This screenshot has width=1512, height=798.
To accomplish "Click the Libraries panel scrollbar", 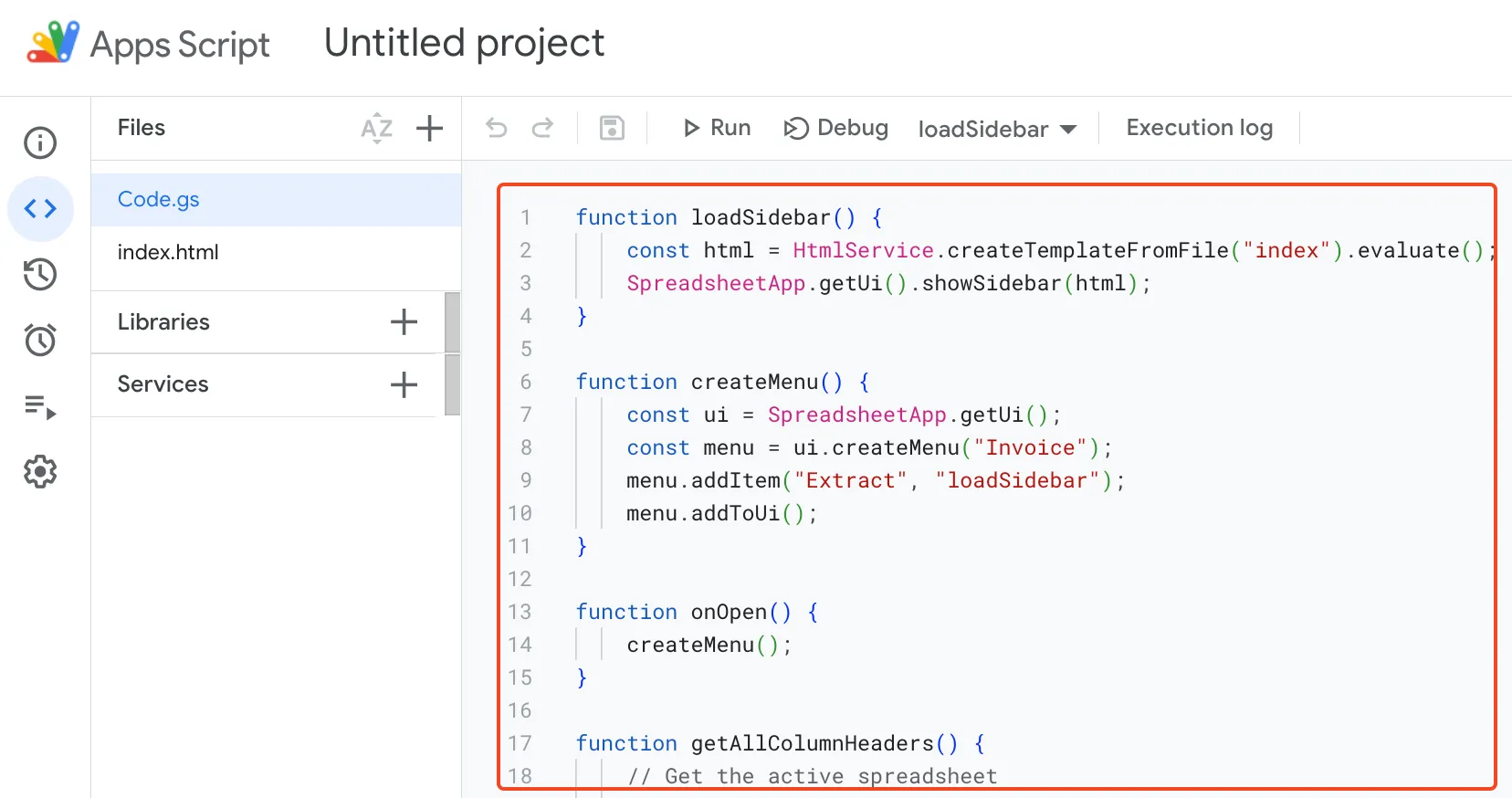I will 452,322.
